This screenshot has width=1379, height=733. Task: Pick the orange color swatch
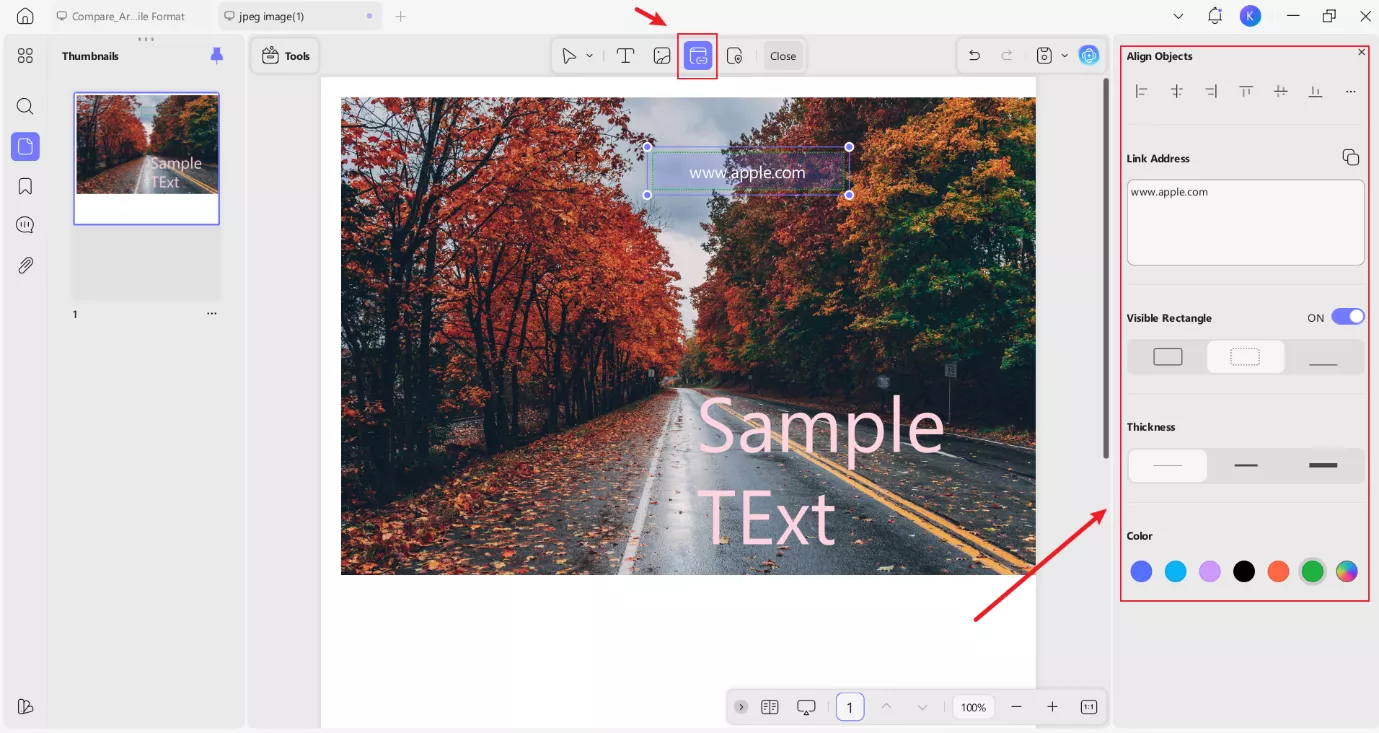point(1278,571)
